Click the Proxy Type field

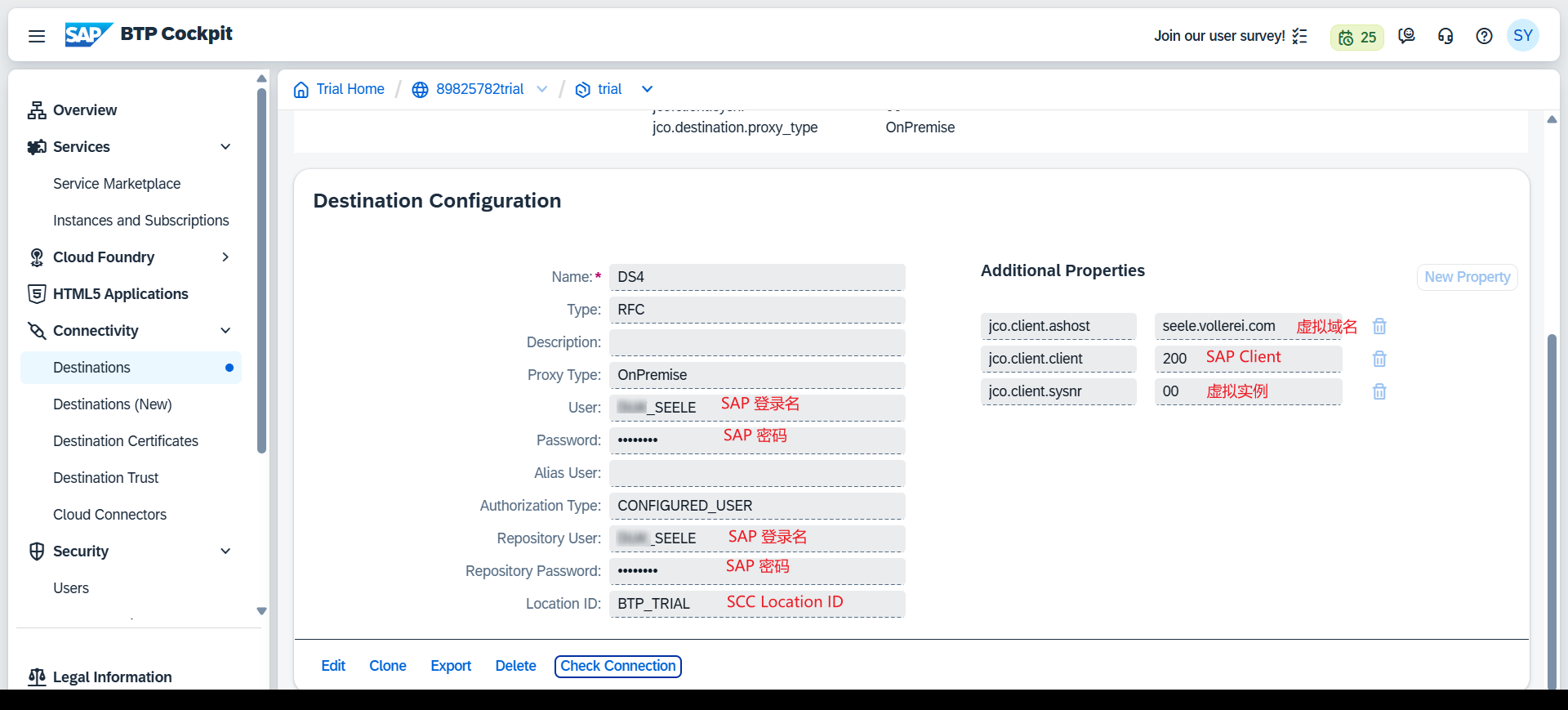757,375
